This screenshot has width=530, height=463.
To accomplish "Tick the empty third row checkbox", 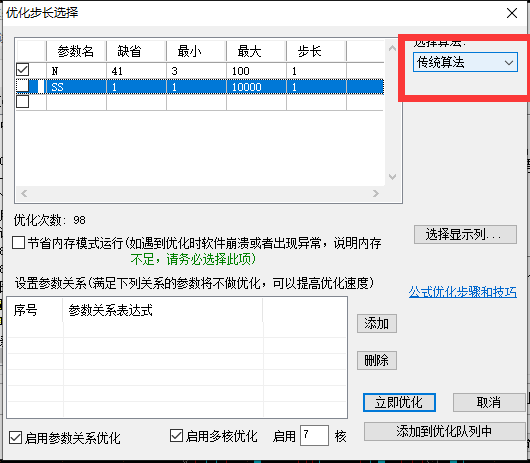I will tap(23, 102).
